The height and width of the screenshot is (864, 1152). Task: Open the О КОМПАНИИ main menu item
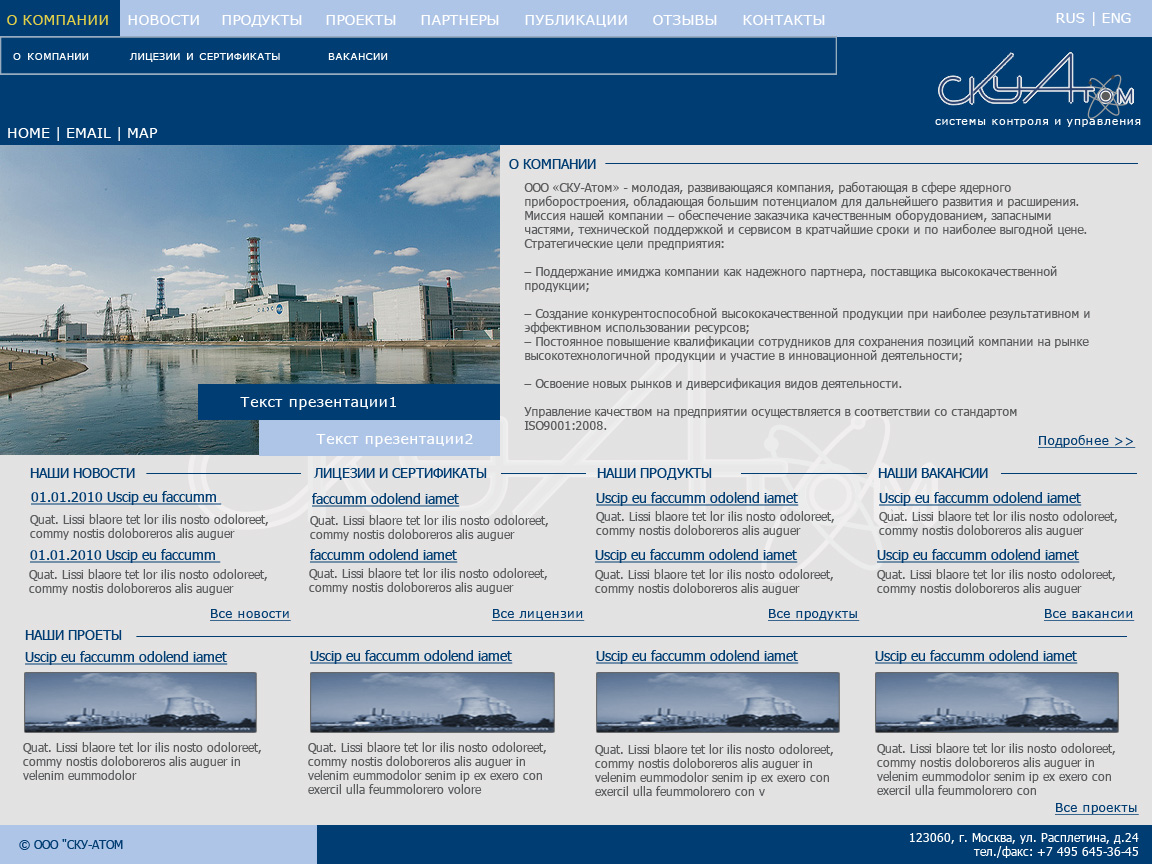coord(58,20)
